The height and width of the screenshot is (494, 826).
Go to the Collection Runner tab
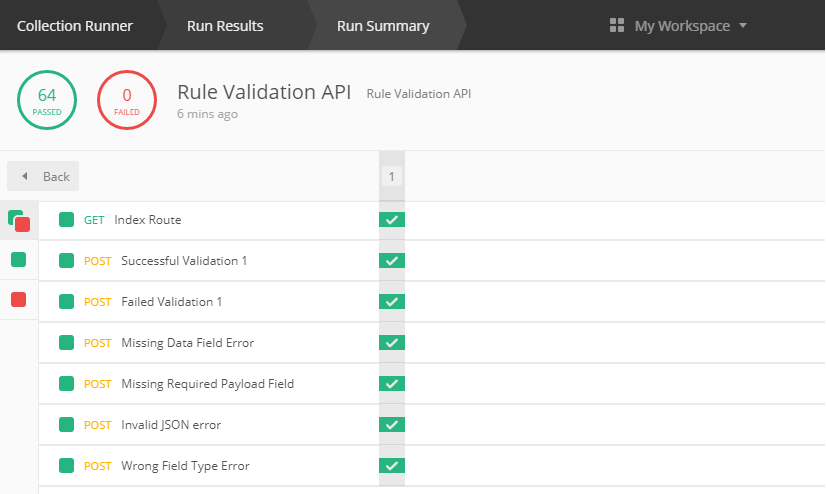pyautogui.click(x=75, y=26)
